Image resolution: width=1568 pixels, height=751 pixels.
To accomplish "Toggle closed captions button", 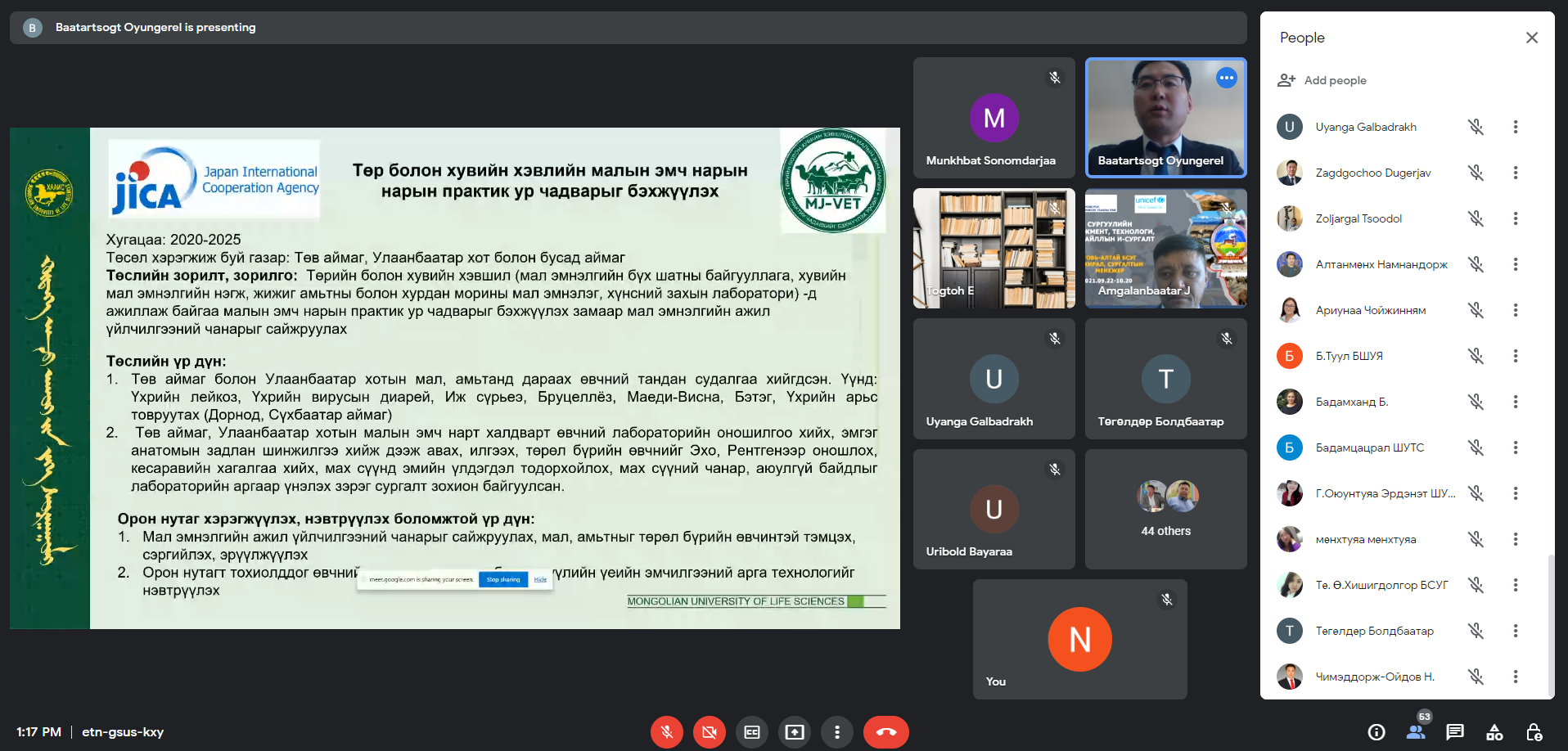I will (751, 732).
